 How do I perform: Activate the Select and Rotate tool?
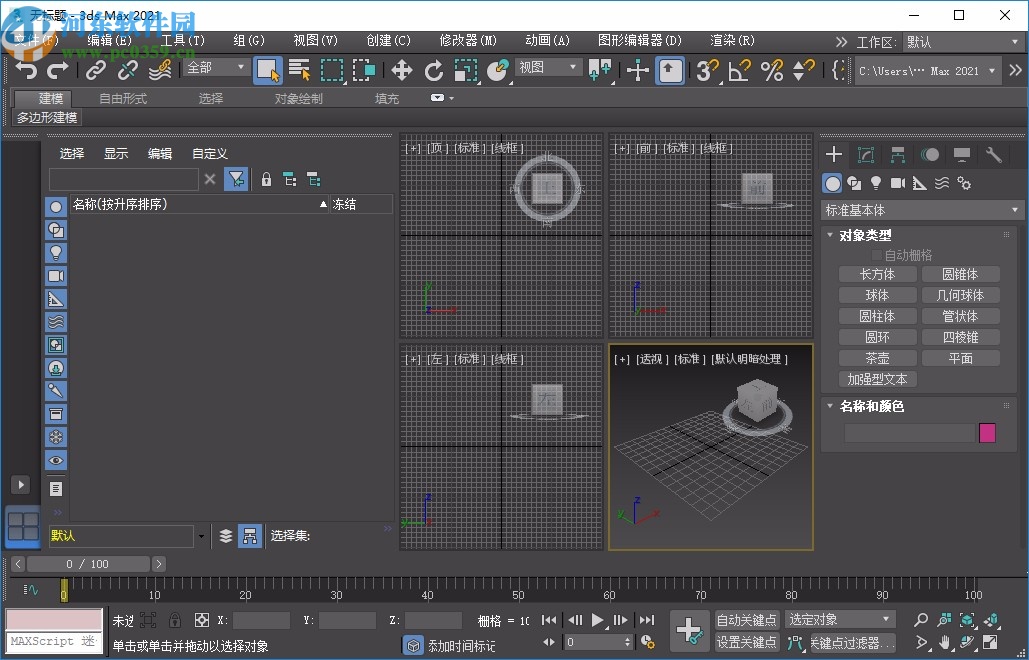(434, 70)
